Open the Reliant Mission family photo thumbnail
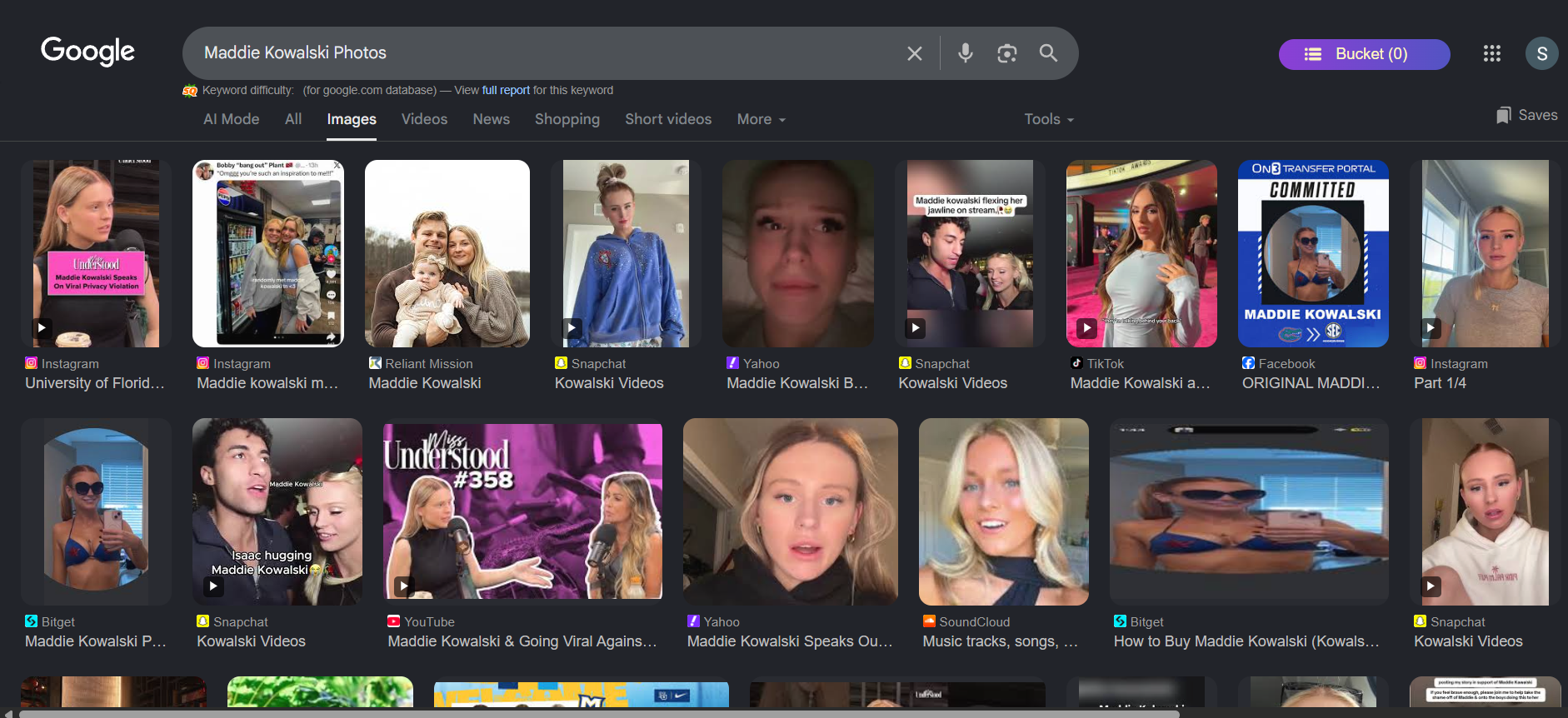Viewport: 1568px width, 718px height. (x=447, y=253)
